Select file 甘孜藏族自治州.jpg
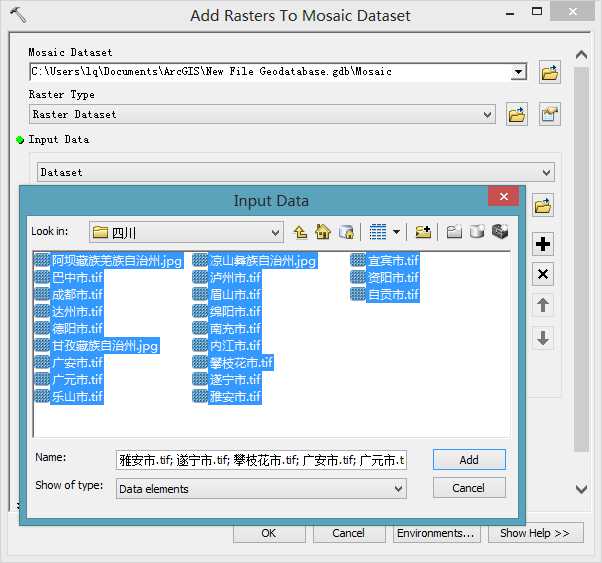Screen dimensions: 602x563 [x=97, y=346]
